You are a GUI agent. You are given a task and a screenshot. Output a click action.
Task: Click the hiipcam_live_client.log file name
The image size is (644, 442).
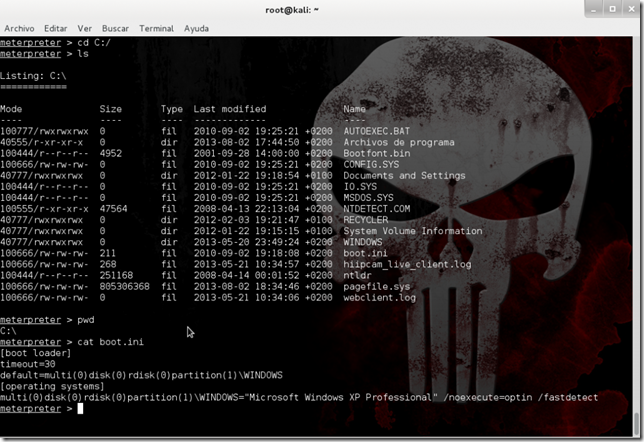coord(407,264)
